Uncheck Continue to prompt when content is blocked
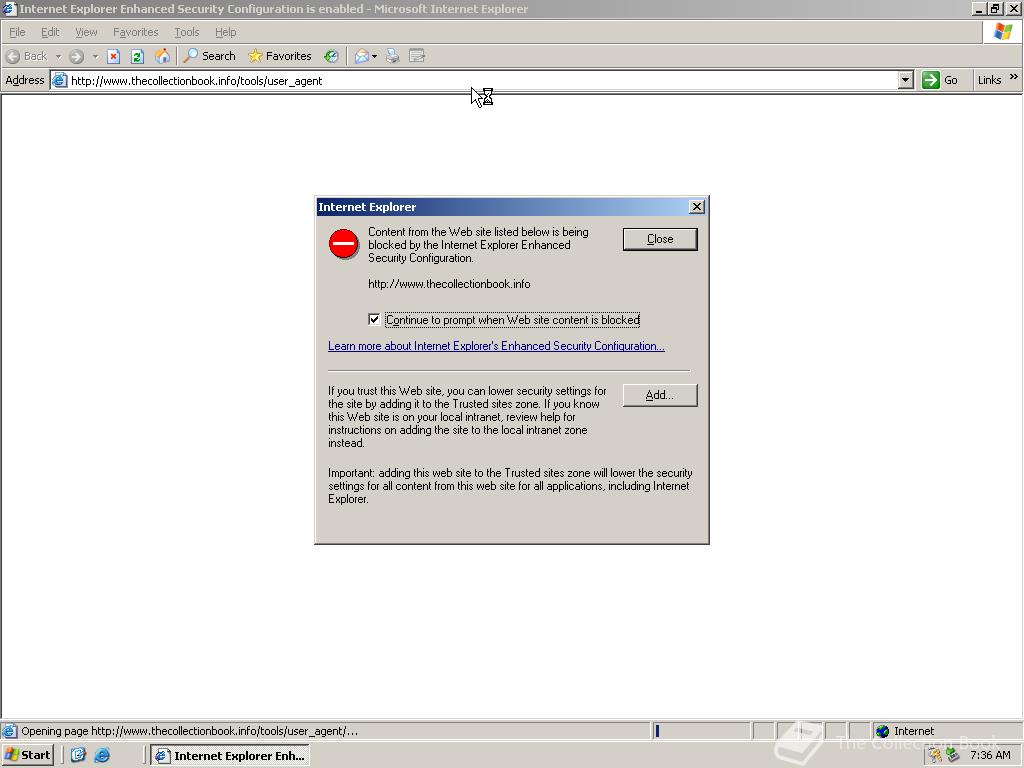 point(374,319)
